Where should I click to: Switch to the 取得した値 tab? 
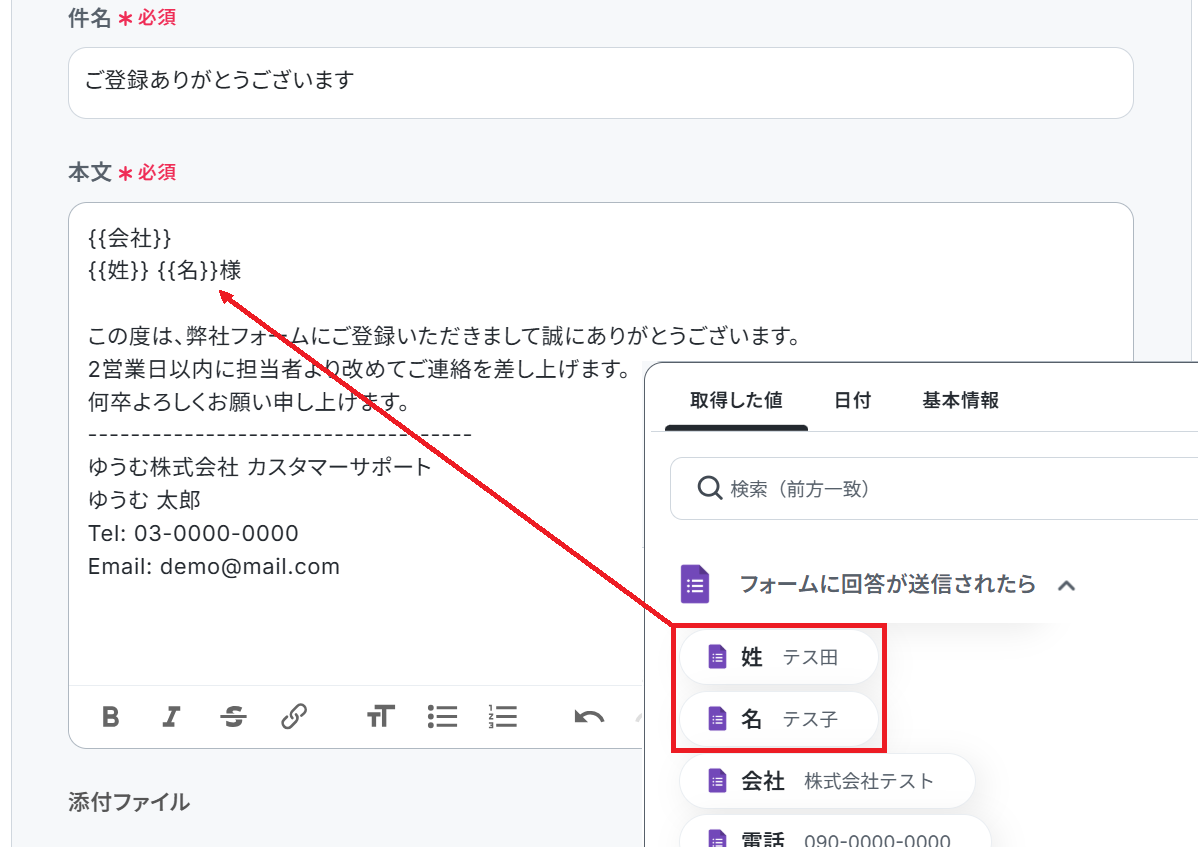tap(736, 401)
